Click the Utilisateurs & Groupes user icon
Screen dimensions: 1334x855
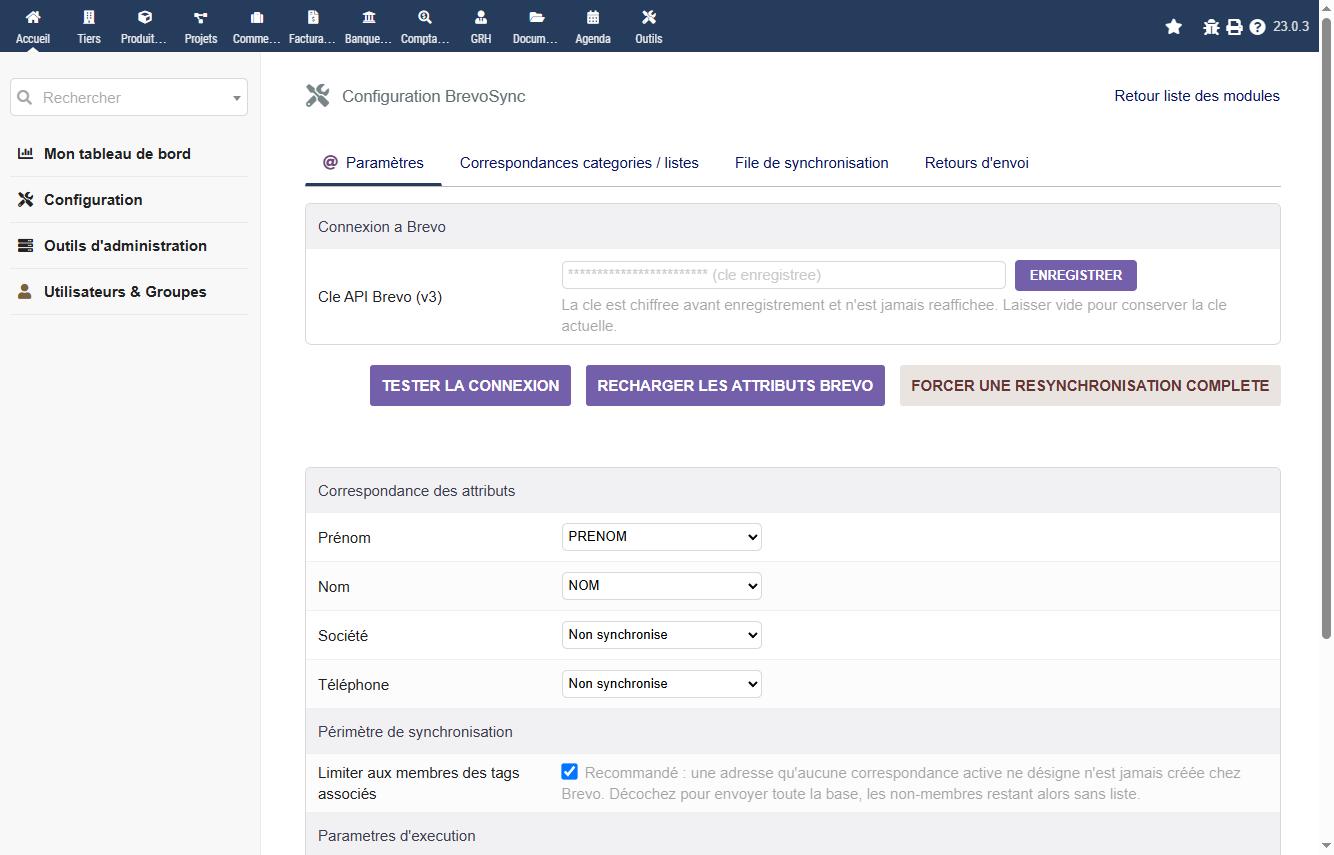tap(25, 291)
